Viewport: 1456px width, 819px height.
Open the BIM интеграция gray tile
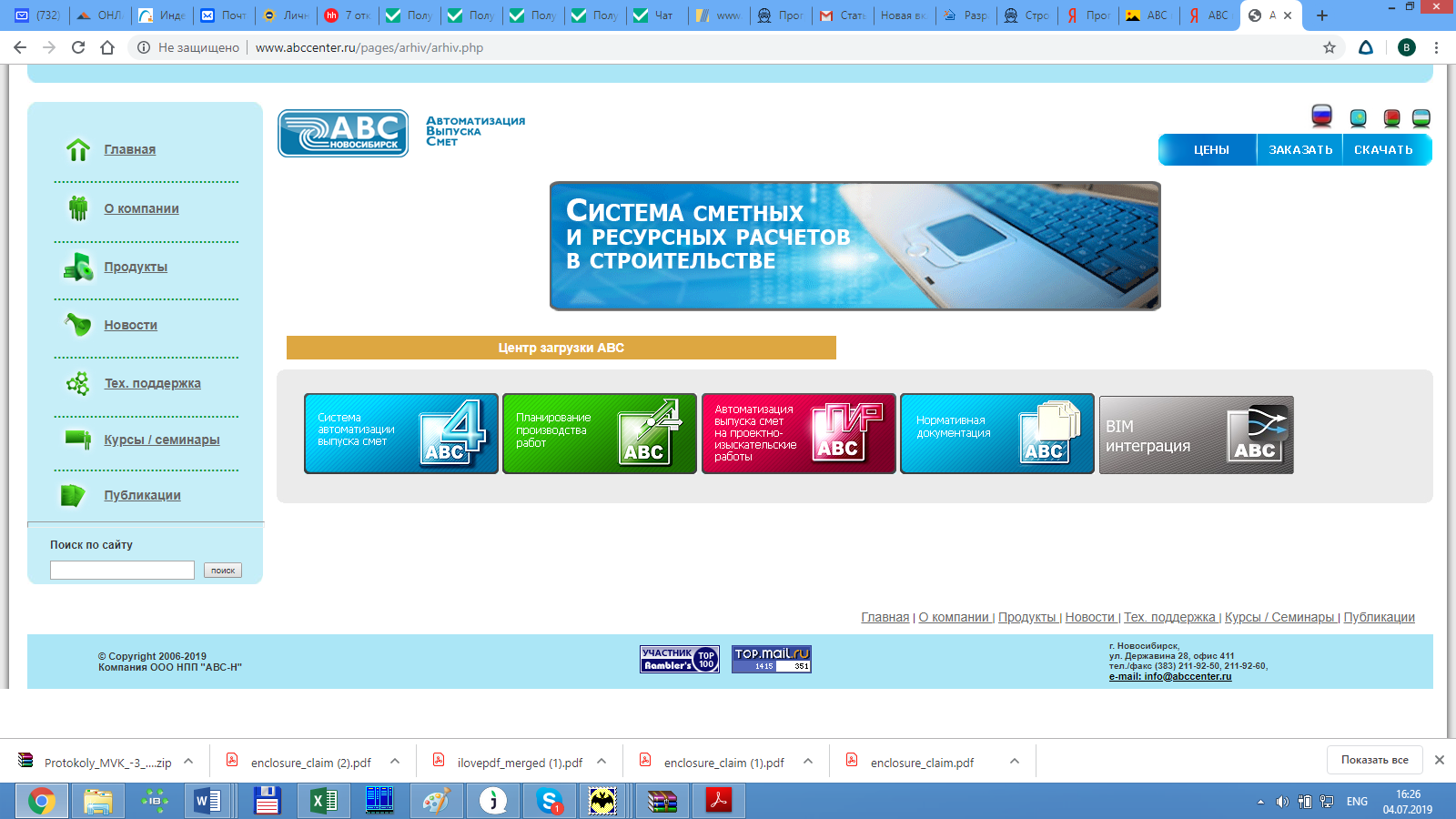pyautogui.click(x=1196, y=435)
